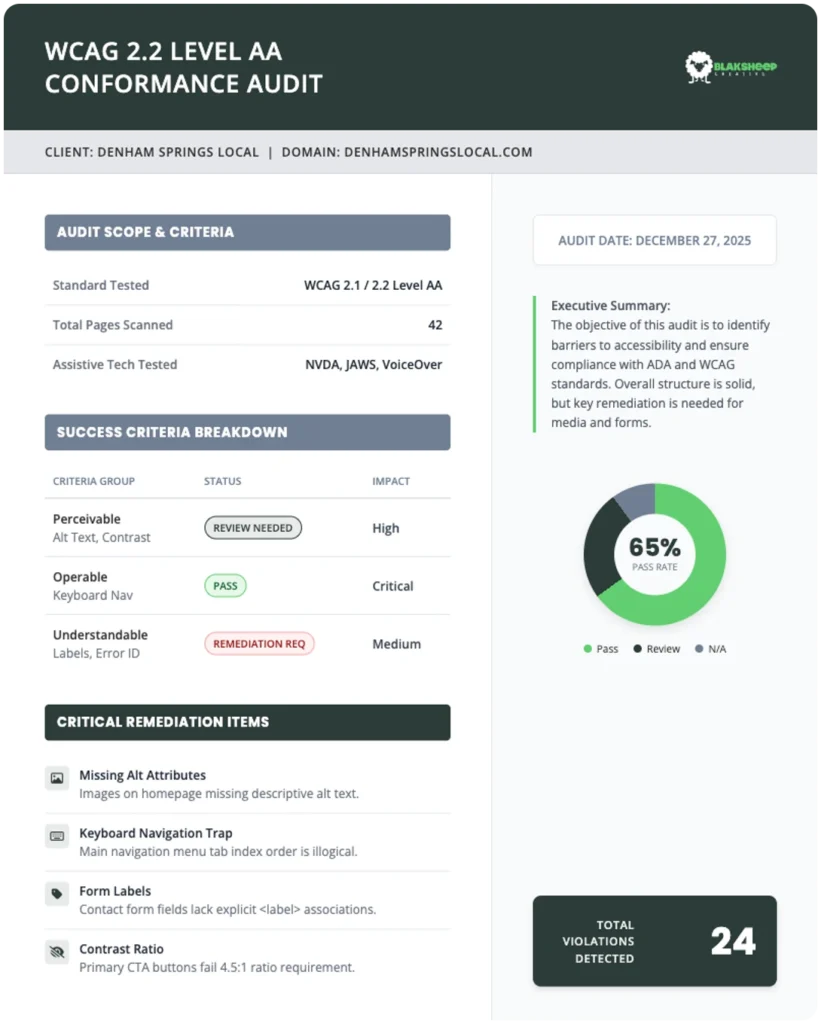
Task: Click the dark Review legend dot
Action: 637,648
